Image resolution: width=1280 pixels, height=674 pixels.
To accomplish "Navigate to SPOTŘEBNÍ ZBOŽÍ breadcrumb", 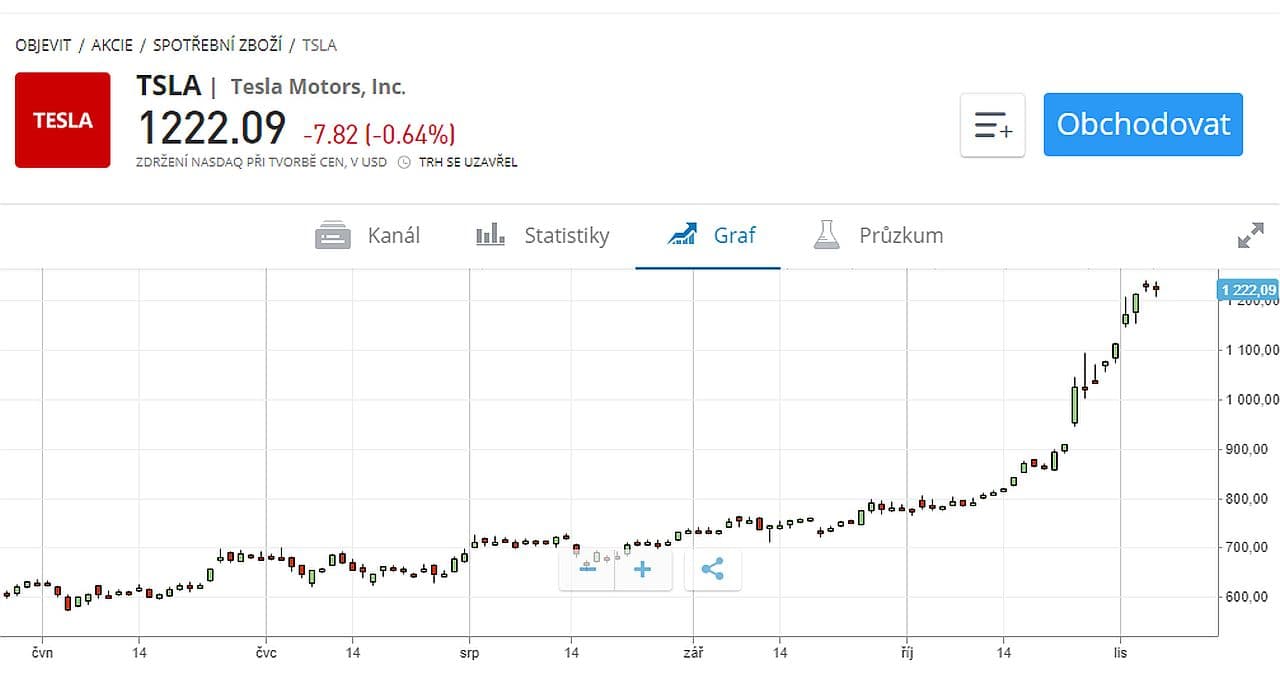I will pyautogui.click(x=216, y=45).
